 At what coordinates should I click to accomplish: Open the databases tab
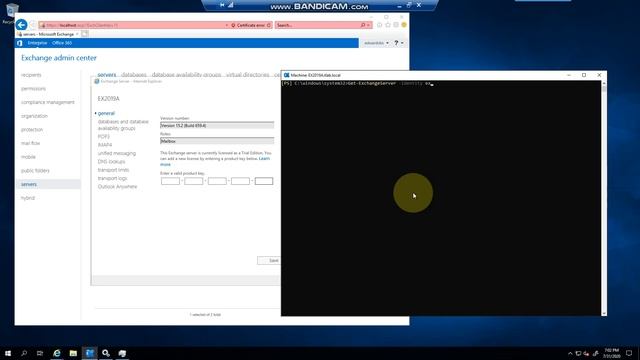[x=134, y=75]
